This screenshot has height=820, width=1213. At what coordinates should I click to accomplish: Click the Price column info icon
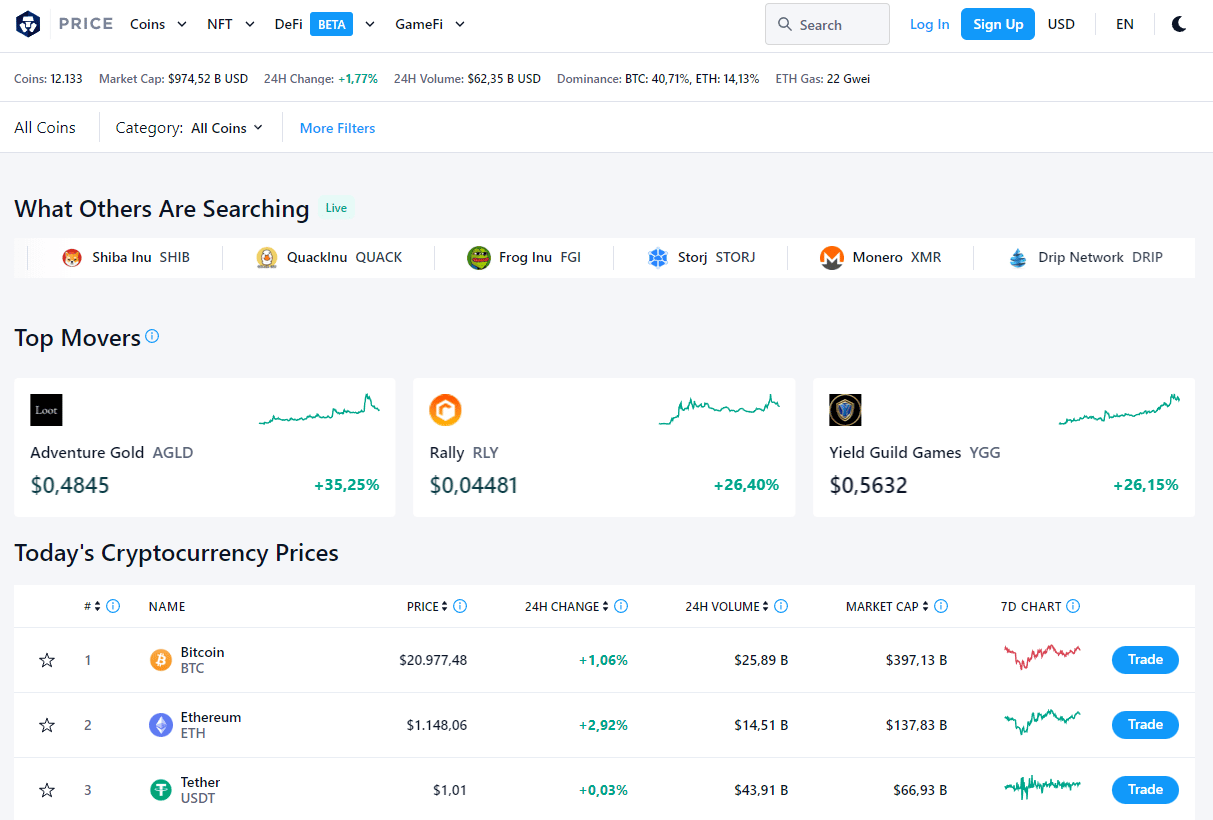point(460,606)
